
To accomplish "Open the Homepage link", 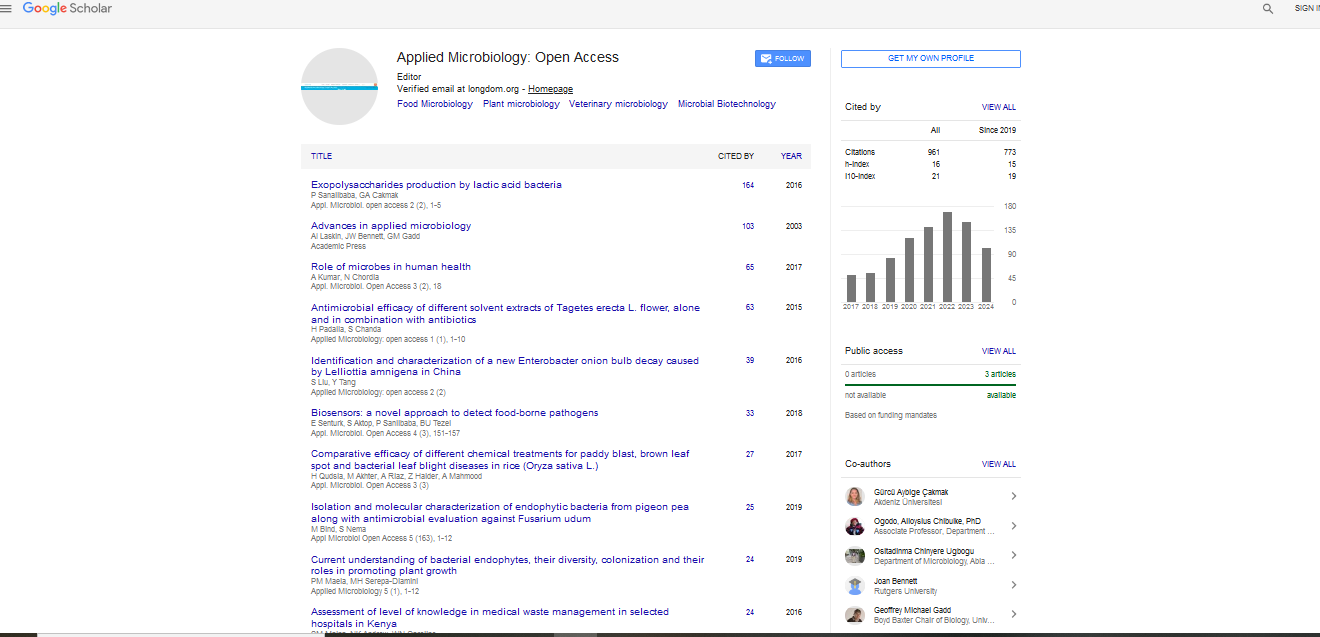I will click(x=550, y=89).
